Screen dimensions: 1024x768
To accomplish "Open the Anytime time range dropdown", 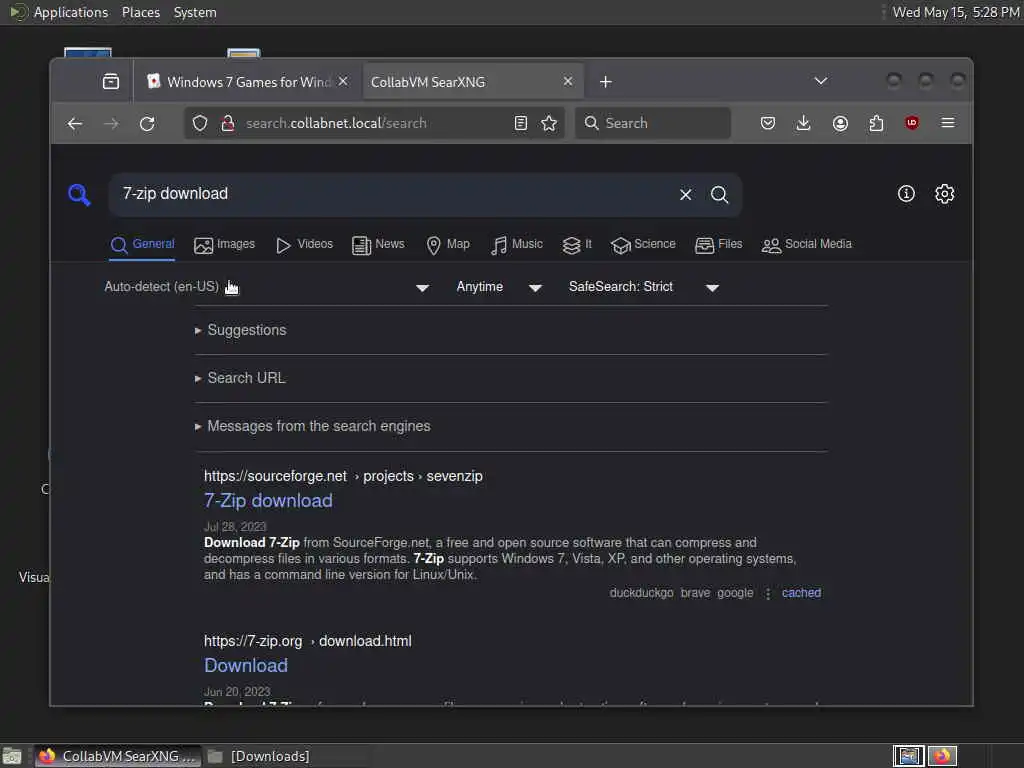I will [499, 287].
